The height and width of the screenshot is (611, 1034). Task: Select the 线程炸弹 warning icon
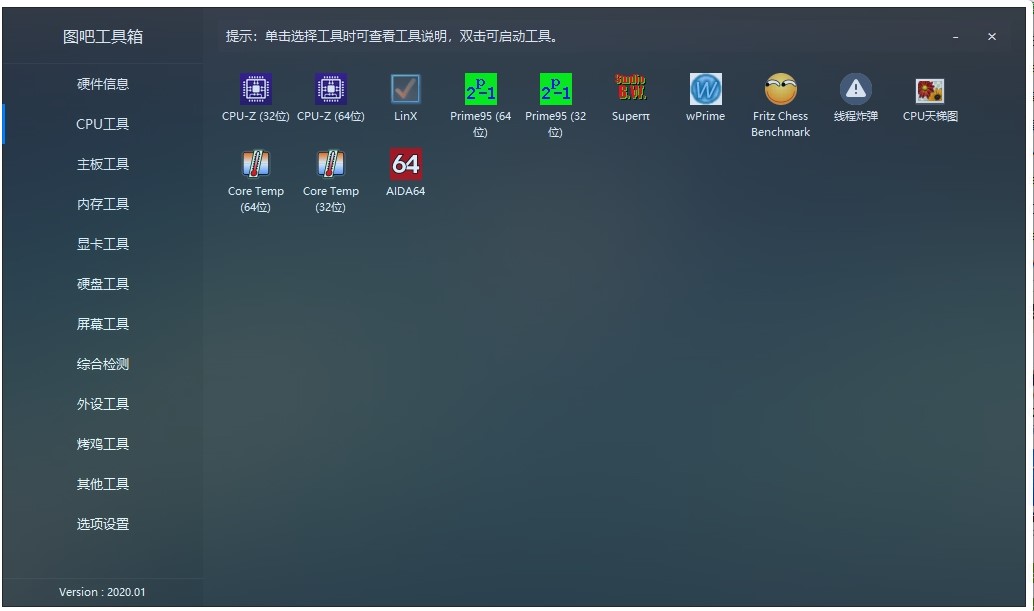[x=856, y=89]
